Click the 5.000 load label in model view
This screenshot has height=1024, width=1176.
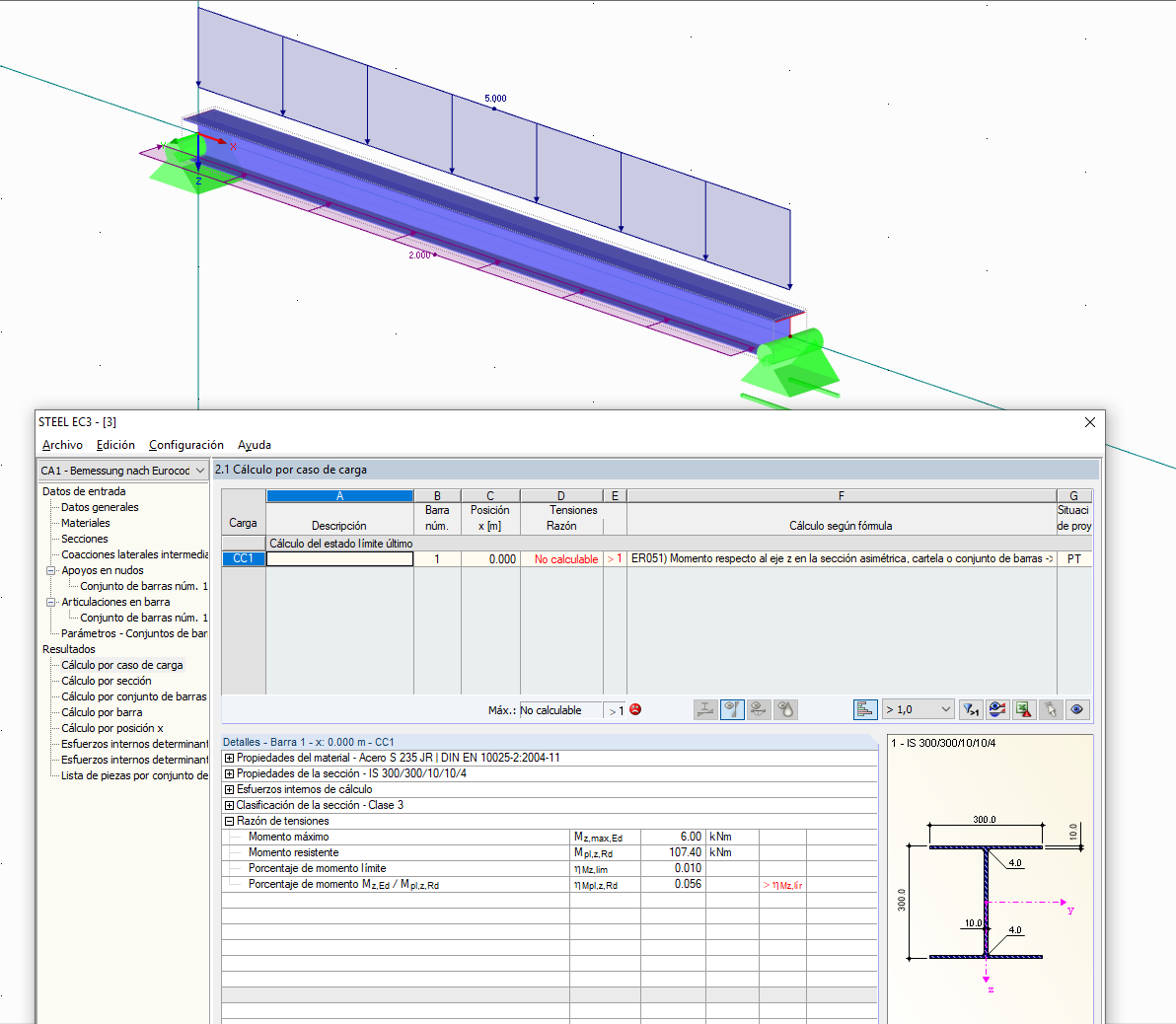coord(495,99)
